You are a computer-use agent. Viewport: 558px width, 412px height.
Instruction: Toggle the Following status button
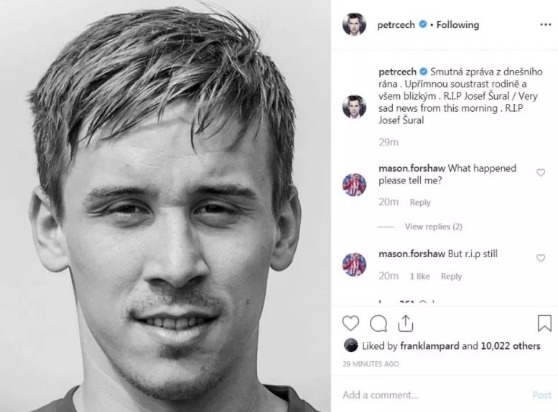pyautogui.click(x=458, y=25)
